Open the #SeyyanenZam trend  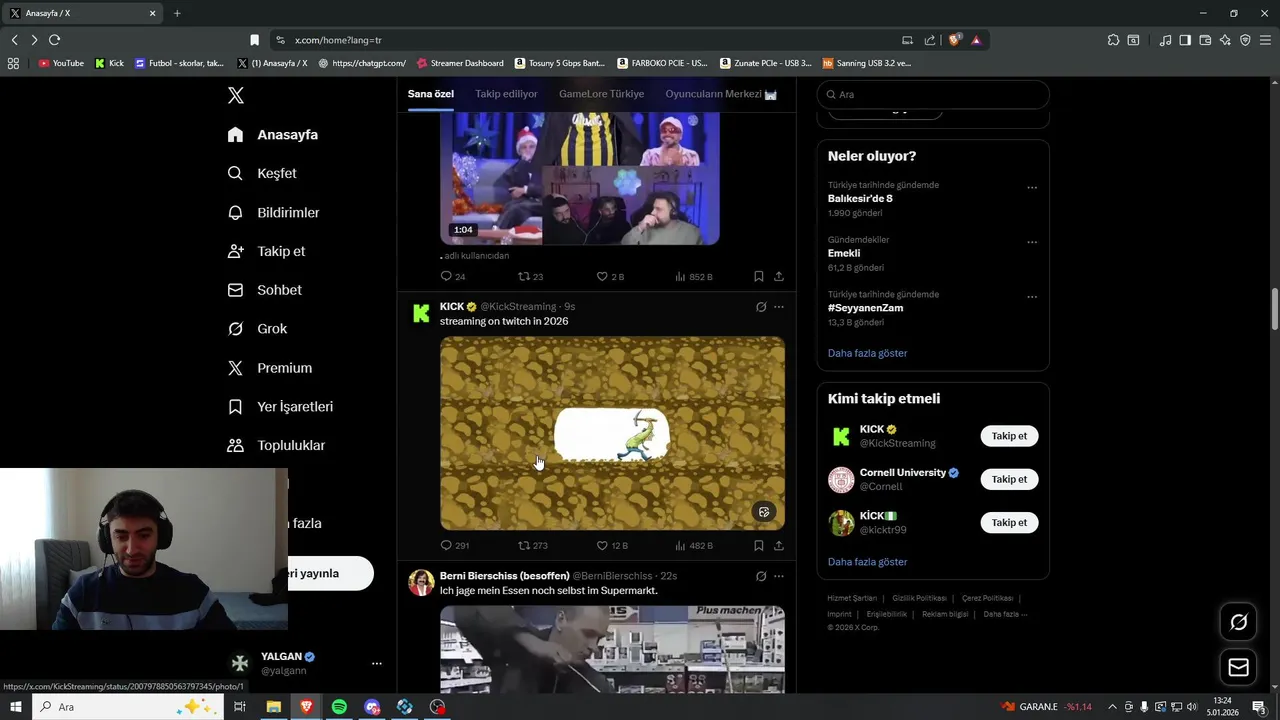pyautogui.click(x=865, y=308)
